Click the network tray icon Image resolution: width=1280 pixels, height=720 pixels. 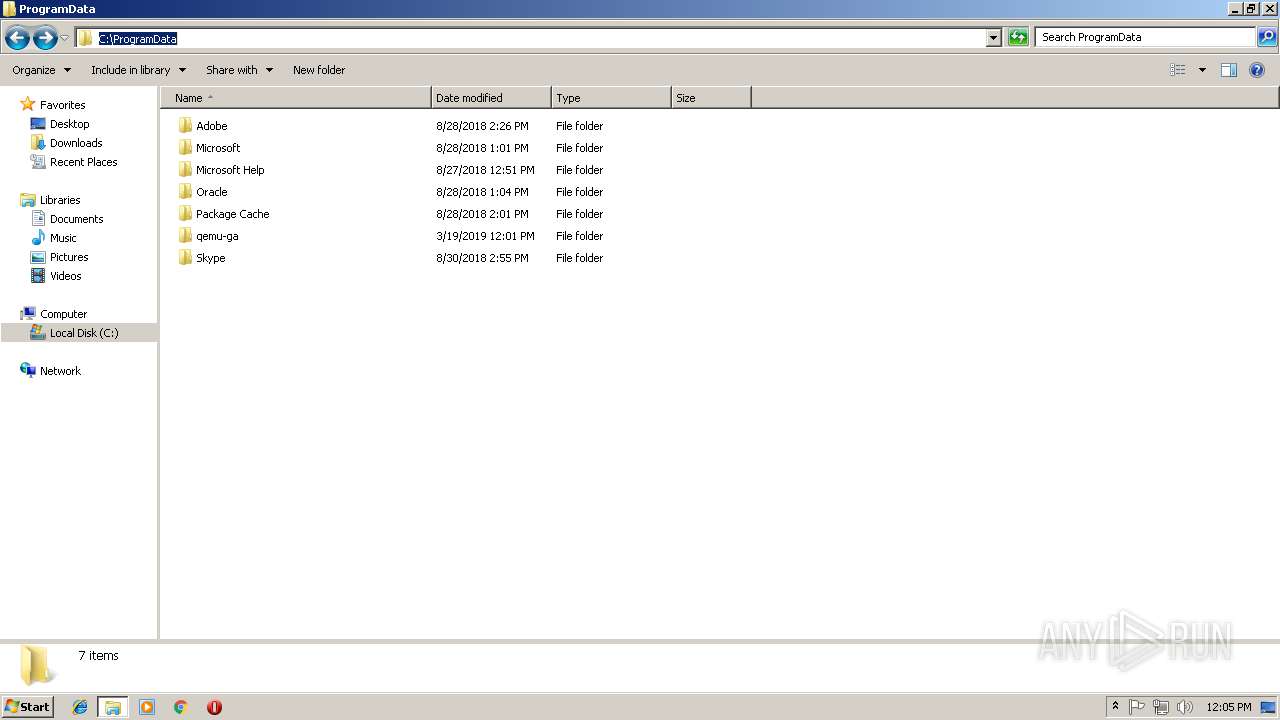click(1161, 707)
